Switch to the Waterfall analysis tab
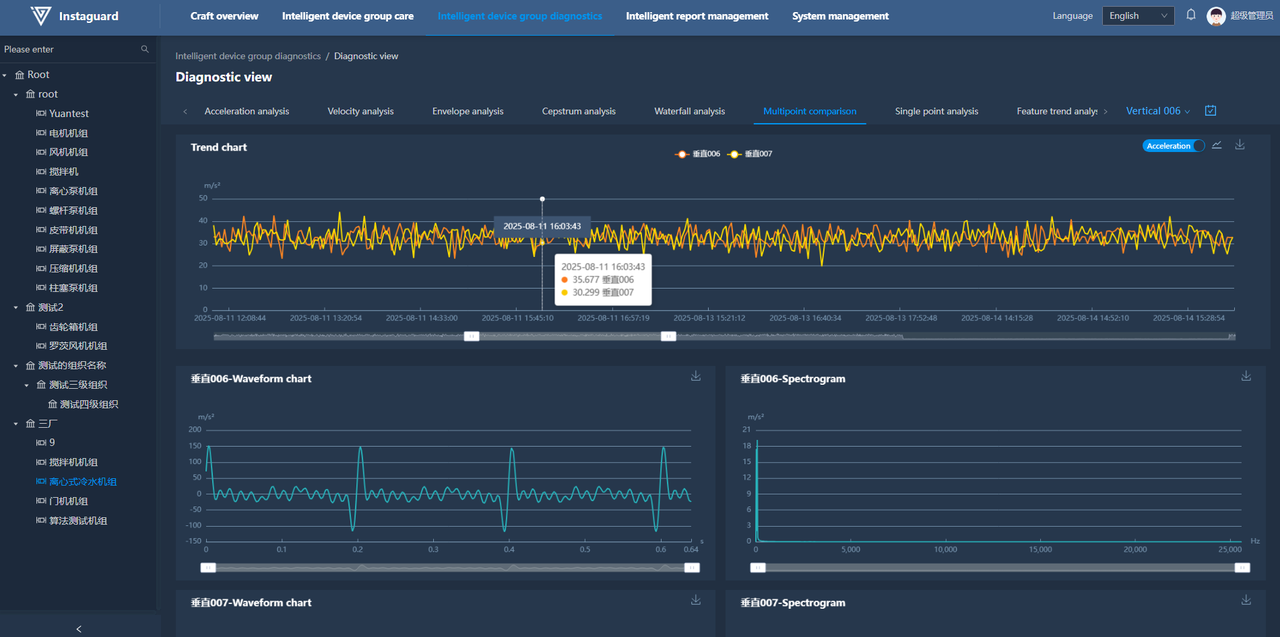This screenshot has width=1280, height=637. click(x=689, y=111)
